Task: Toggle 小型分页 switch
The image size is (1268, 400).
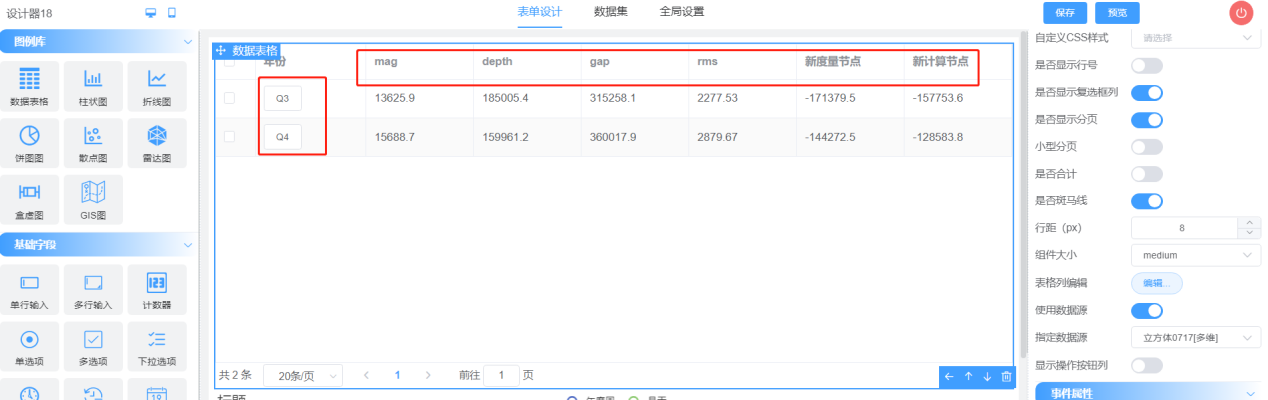Action: pyautogui.click(x=1147, y=147)
